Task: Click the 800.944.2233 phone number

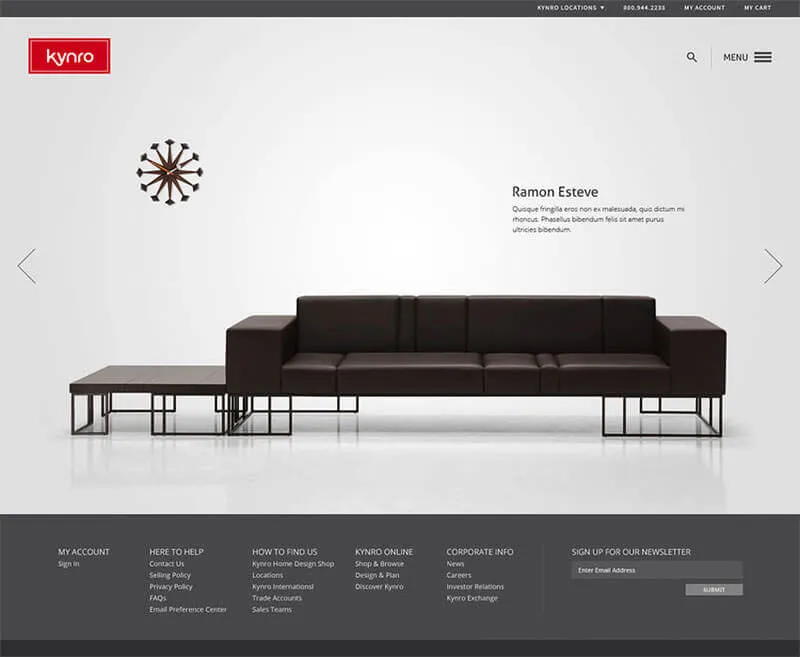Action: point(644,8)
